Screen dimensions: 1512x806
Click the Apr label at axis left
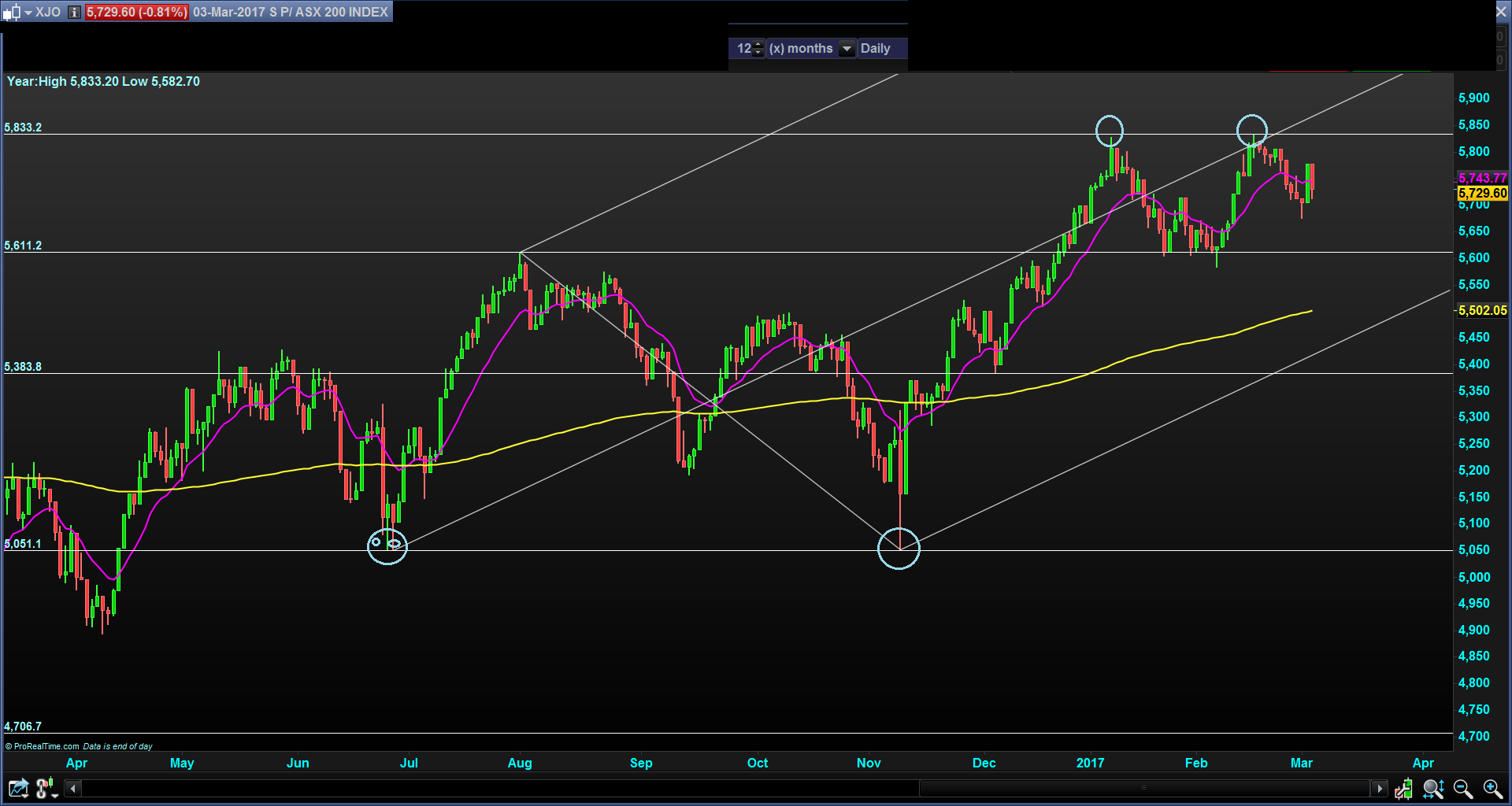(76, 763)
